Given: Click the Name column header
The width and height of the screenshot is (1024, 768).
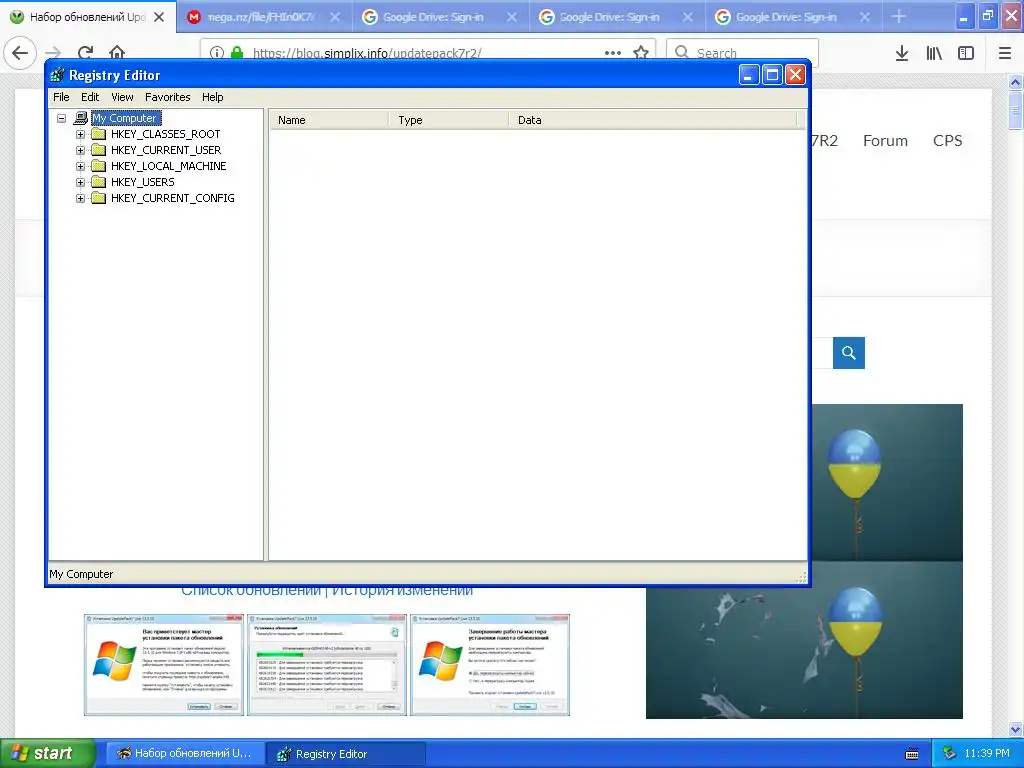Looking at the screenshot, I should (329, 120).
